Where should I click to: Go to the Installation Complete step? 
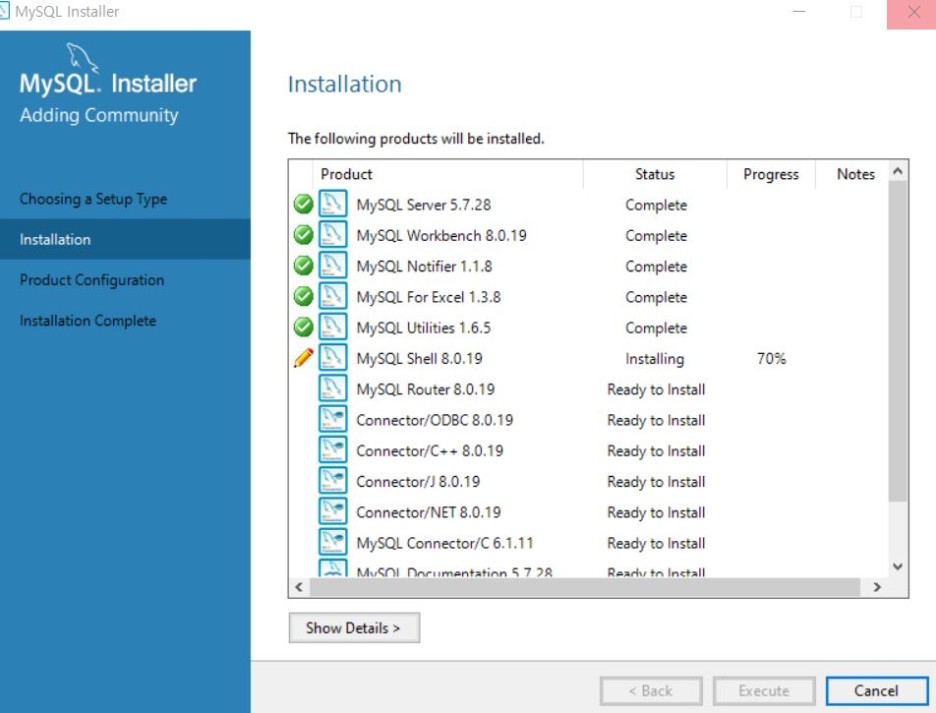[88, 321]
